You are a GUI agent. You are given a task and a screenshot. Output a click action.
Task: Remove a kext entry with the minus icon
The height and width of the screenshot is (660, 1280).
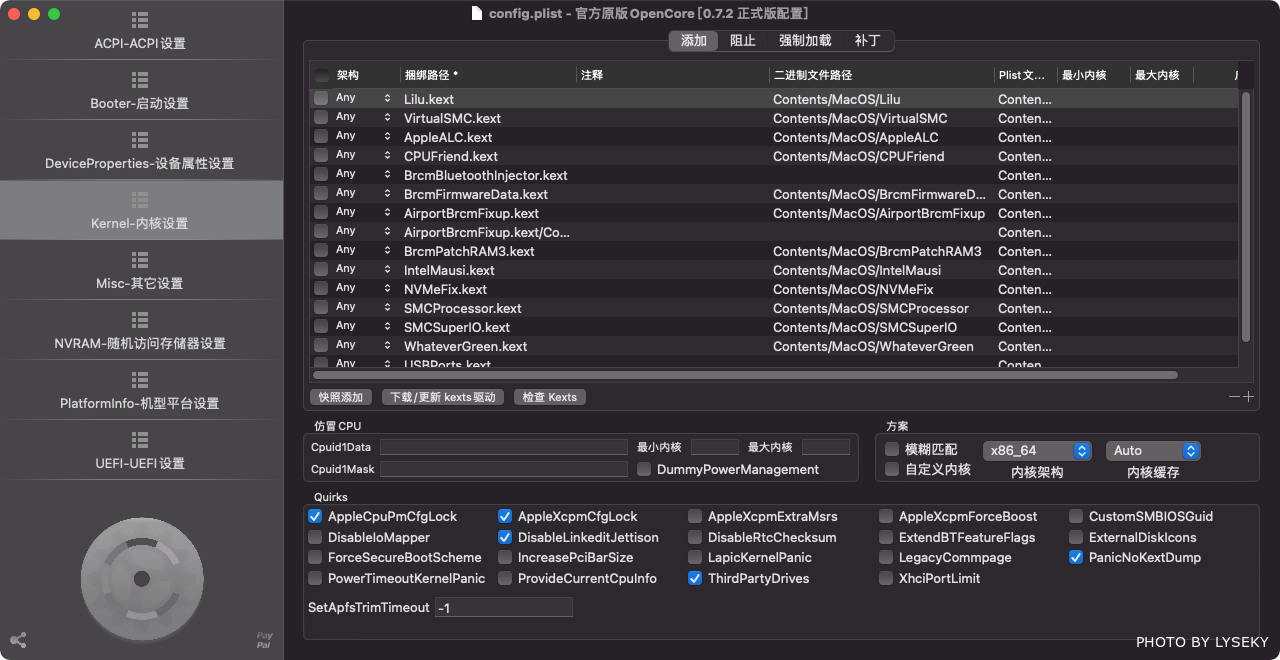click(x=1234, y=397)
